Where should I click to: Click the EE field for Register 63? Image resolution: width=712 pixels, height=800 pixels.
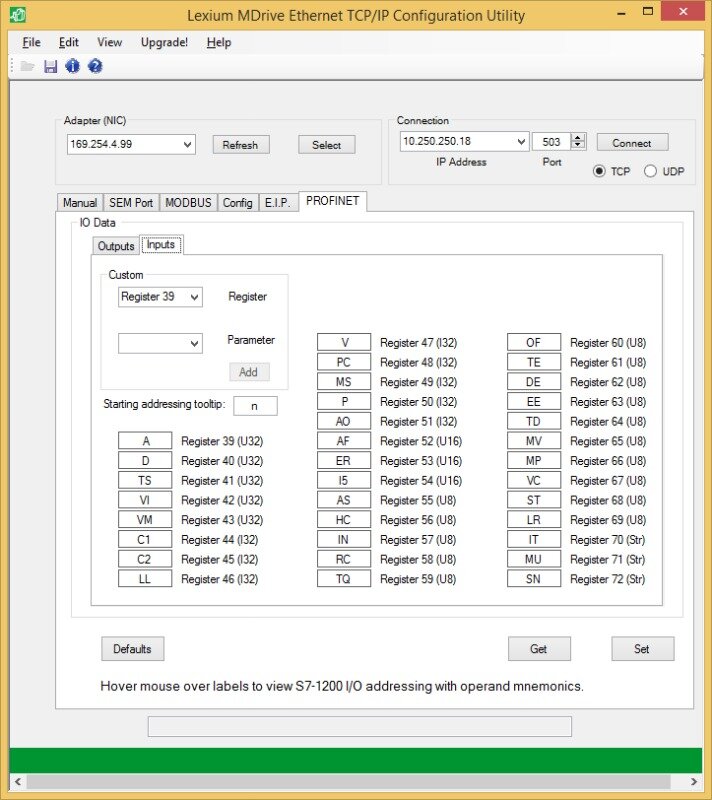[x=534, y=402]
